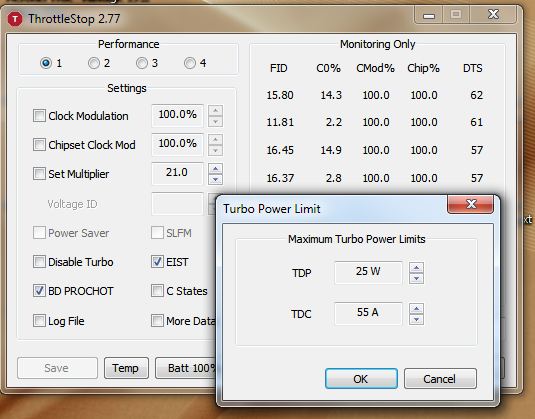Confirm Turbo Power Limit with OK

click(x=361, y=378)
